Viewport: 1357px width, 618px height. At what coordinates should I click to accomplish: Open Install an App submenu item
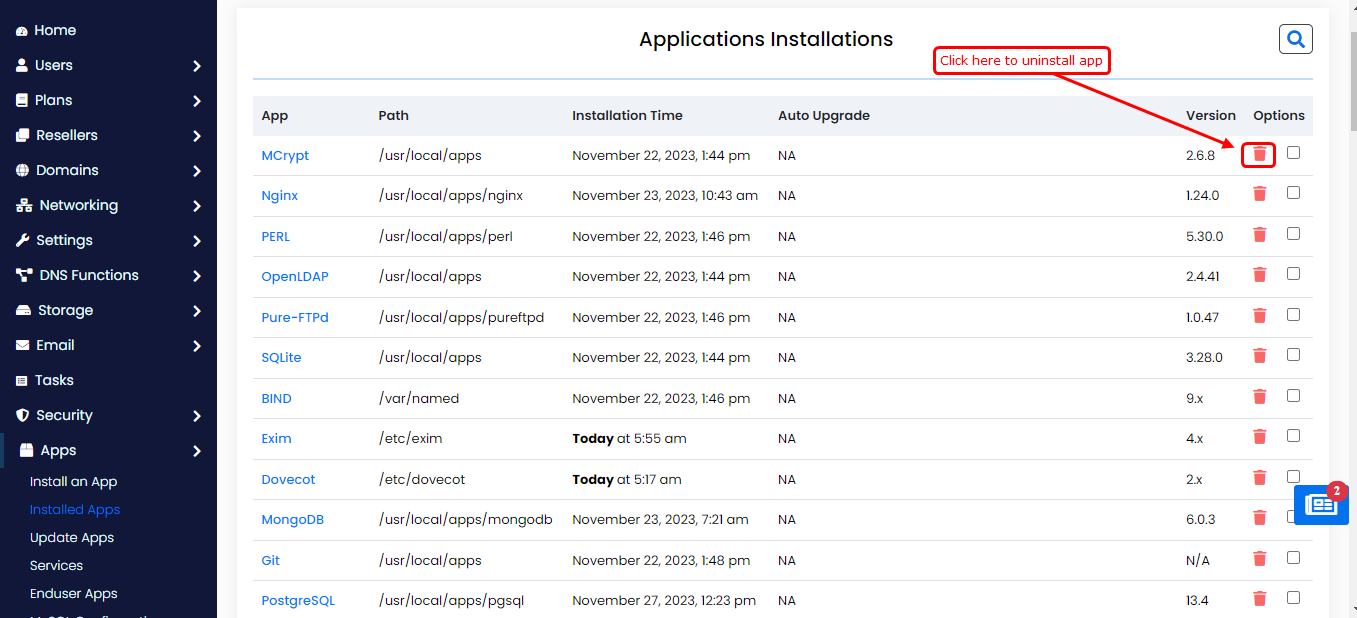pyautogui.click(x=73, y=481)
